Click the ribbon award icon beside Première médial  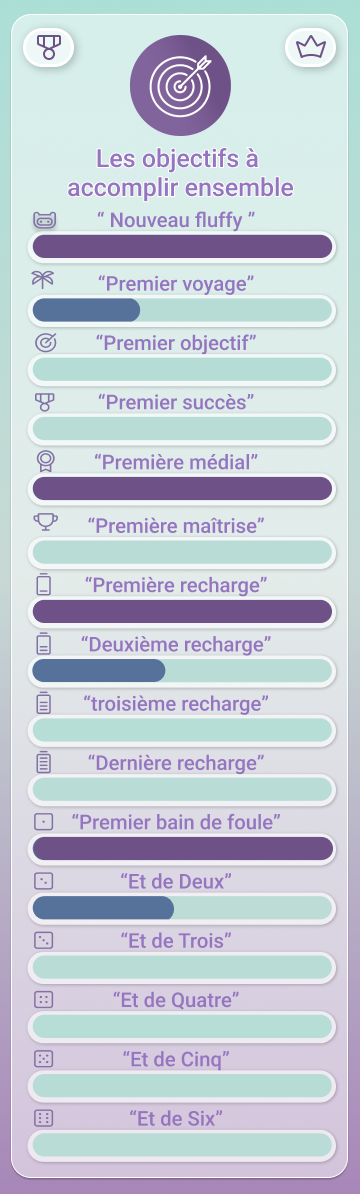[46, 461]
